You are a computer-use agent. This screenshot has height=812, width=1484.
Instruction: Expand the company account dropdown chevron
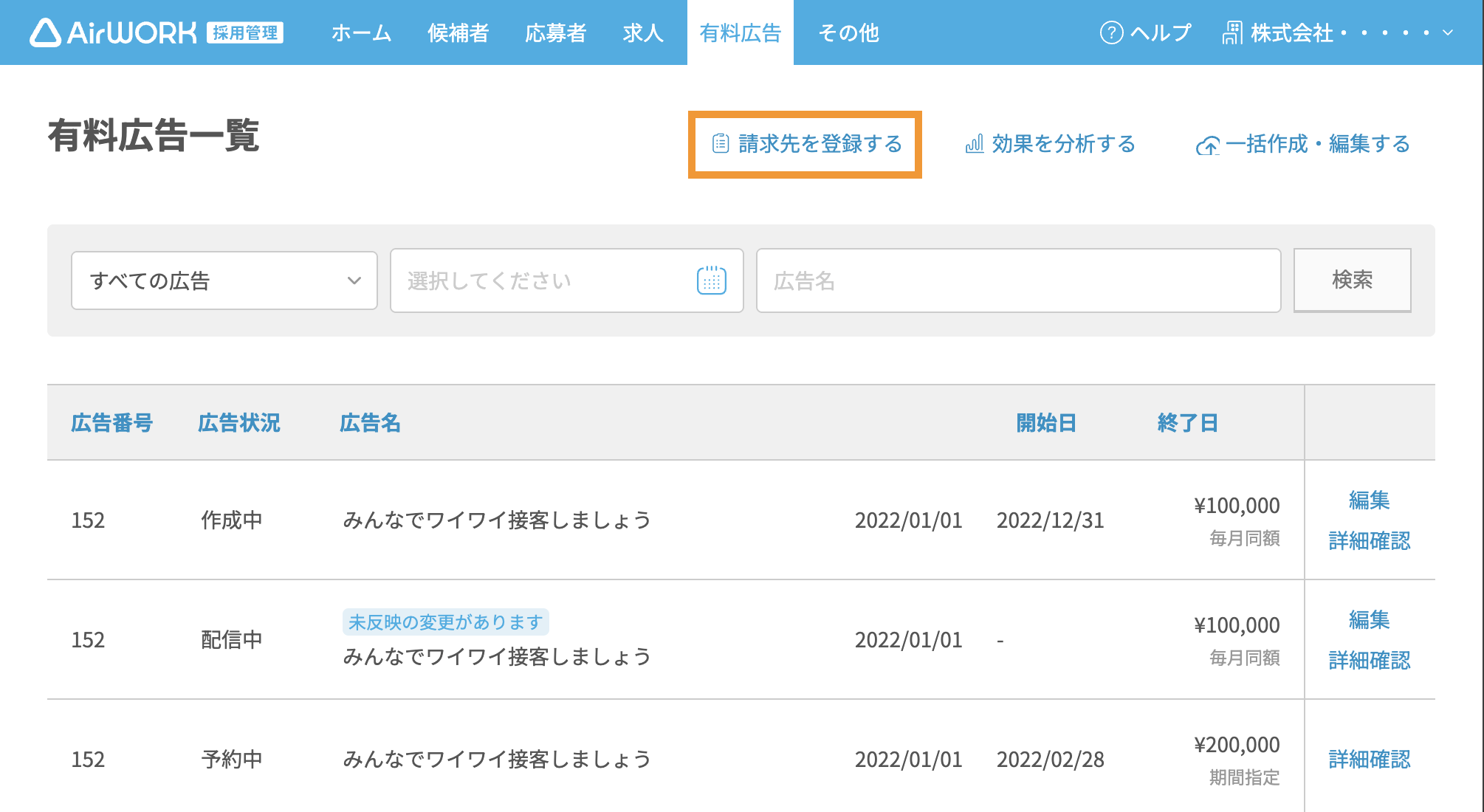(1448, 32)
